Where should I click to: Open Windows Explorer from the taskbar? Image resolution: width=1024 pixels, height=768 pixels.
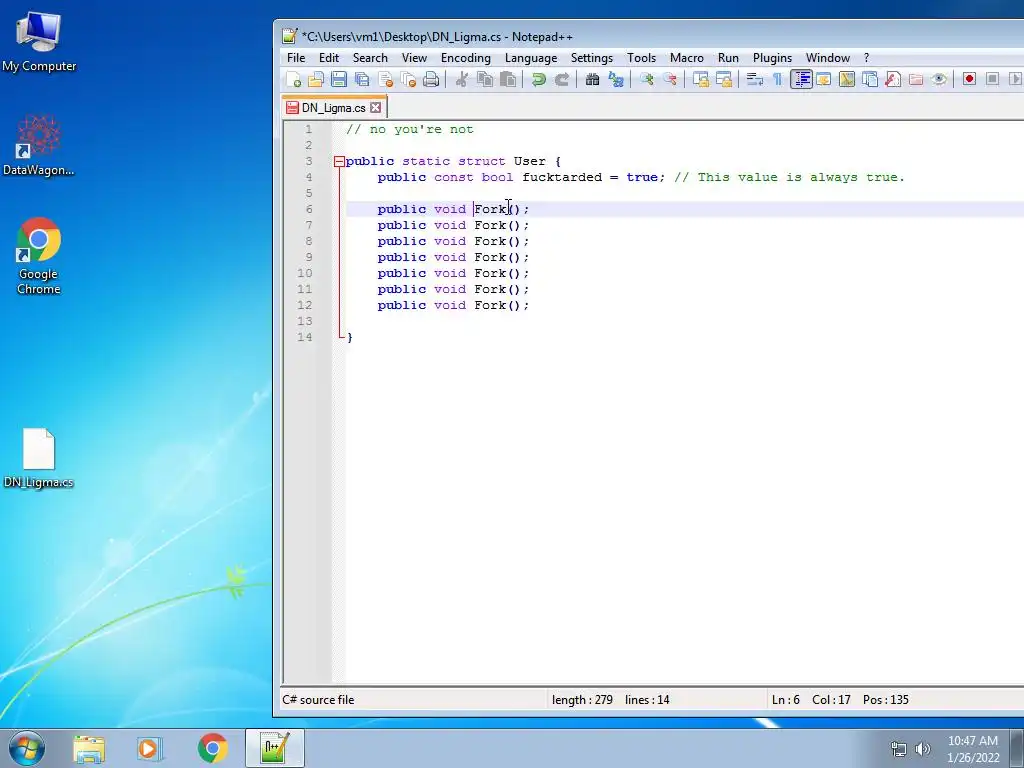[89, 748]
